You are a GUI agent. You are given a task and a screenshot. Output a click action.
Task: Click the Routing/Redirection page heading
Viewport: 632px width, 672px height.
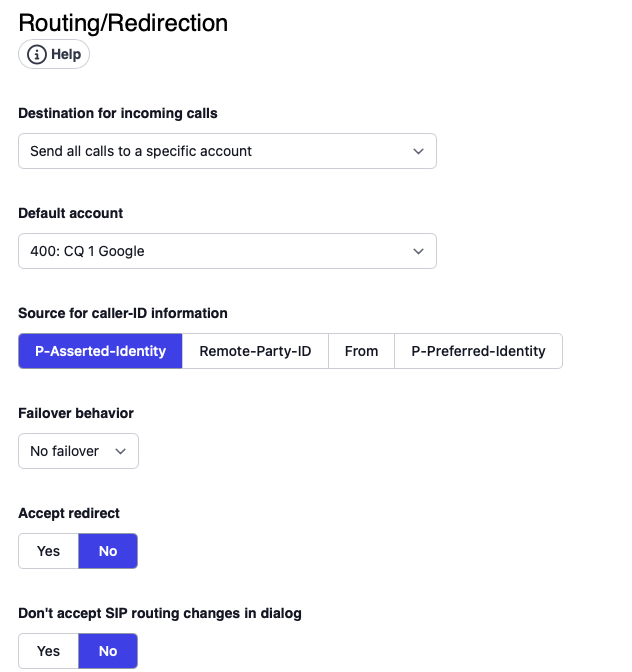[123, 22]
